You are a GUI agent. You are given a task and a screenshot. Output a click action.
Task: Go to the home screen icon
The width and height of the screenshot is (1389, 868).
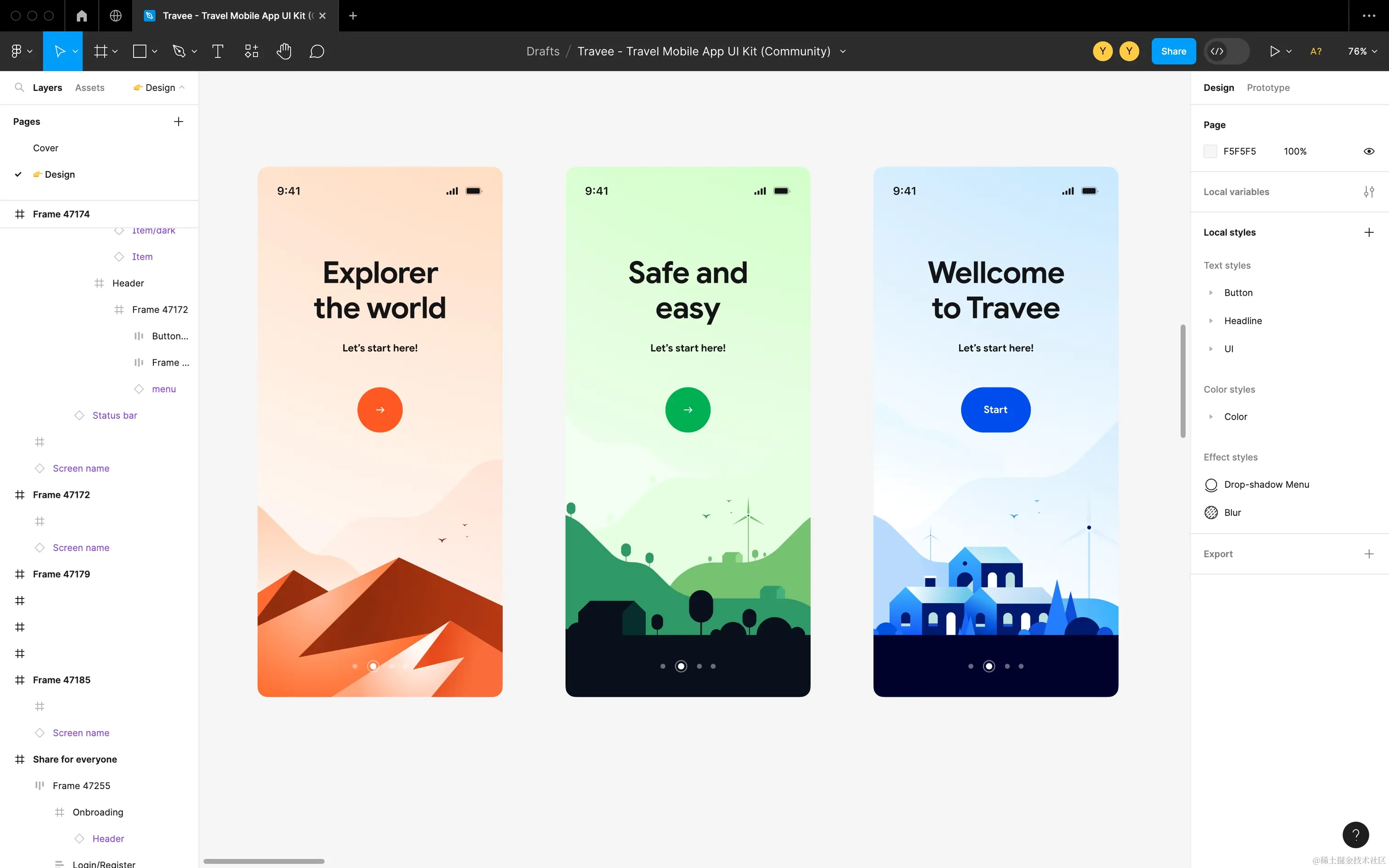pyautogui.click(x=81, y=16)
